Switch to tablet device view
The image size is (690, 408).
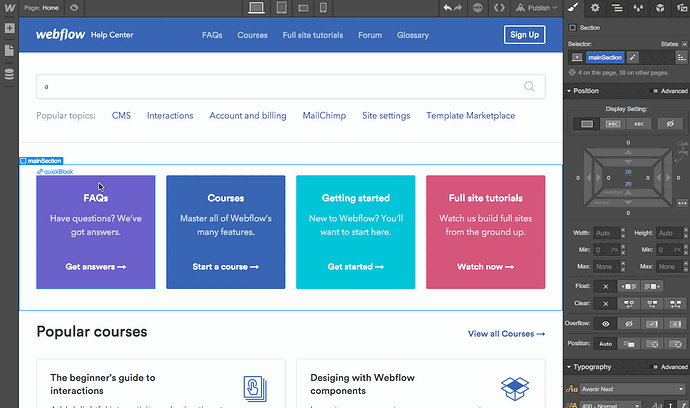pos(282,8)
